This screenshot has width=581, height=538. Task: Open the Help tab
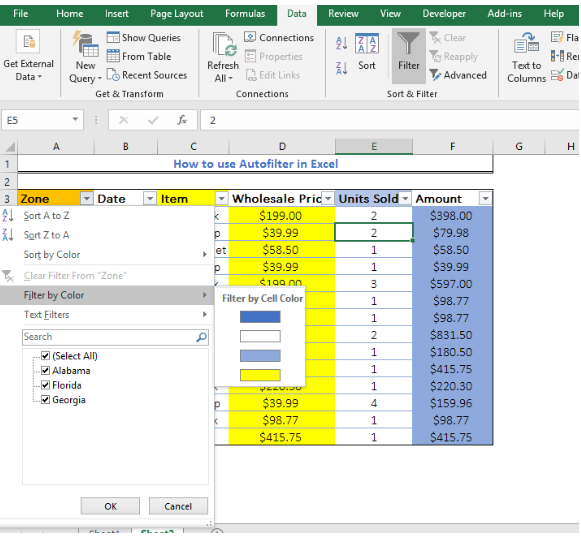(x=554, y=14)
